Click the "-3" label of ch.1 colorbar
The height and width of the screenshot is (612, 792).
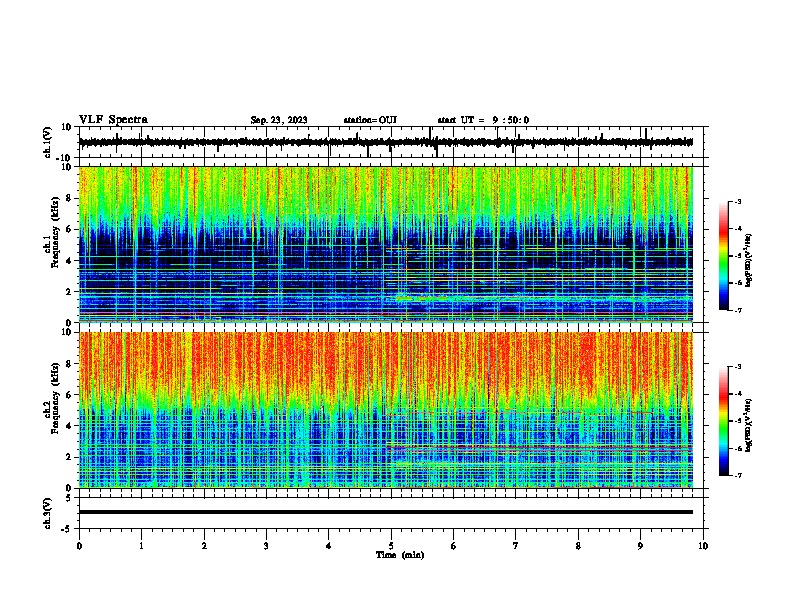[737, 201]
